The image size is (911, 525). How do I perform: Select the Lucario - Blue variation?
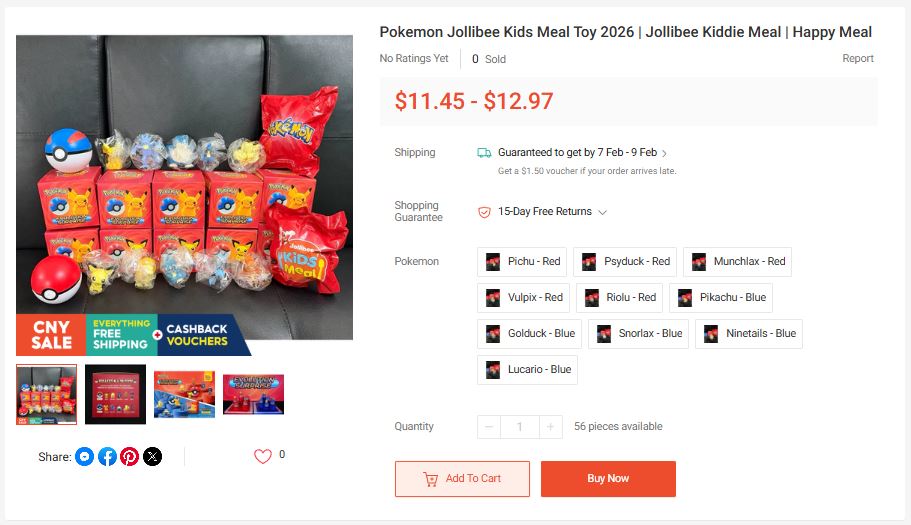(528, 369)
